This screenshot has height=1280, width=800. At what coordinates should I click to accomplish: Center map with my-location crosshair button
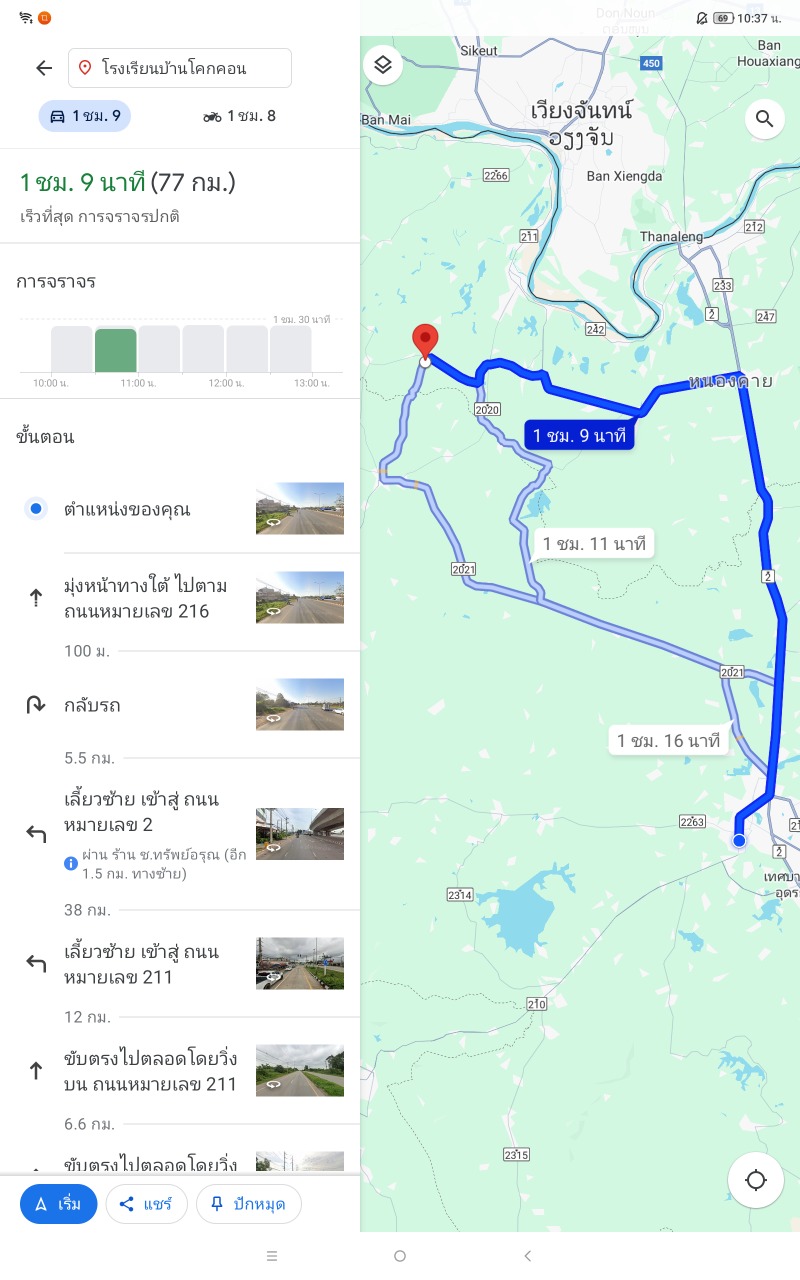coord(756,1180)
